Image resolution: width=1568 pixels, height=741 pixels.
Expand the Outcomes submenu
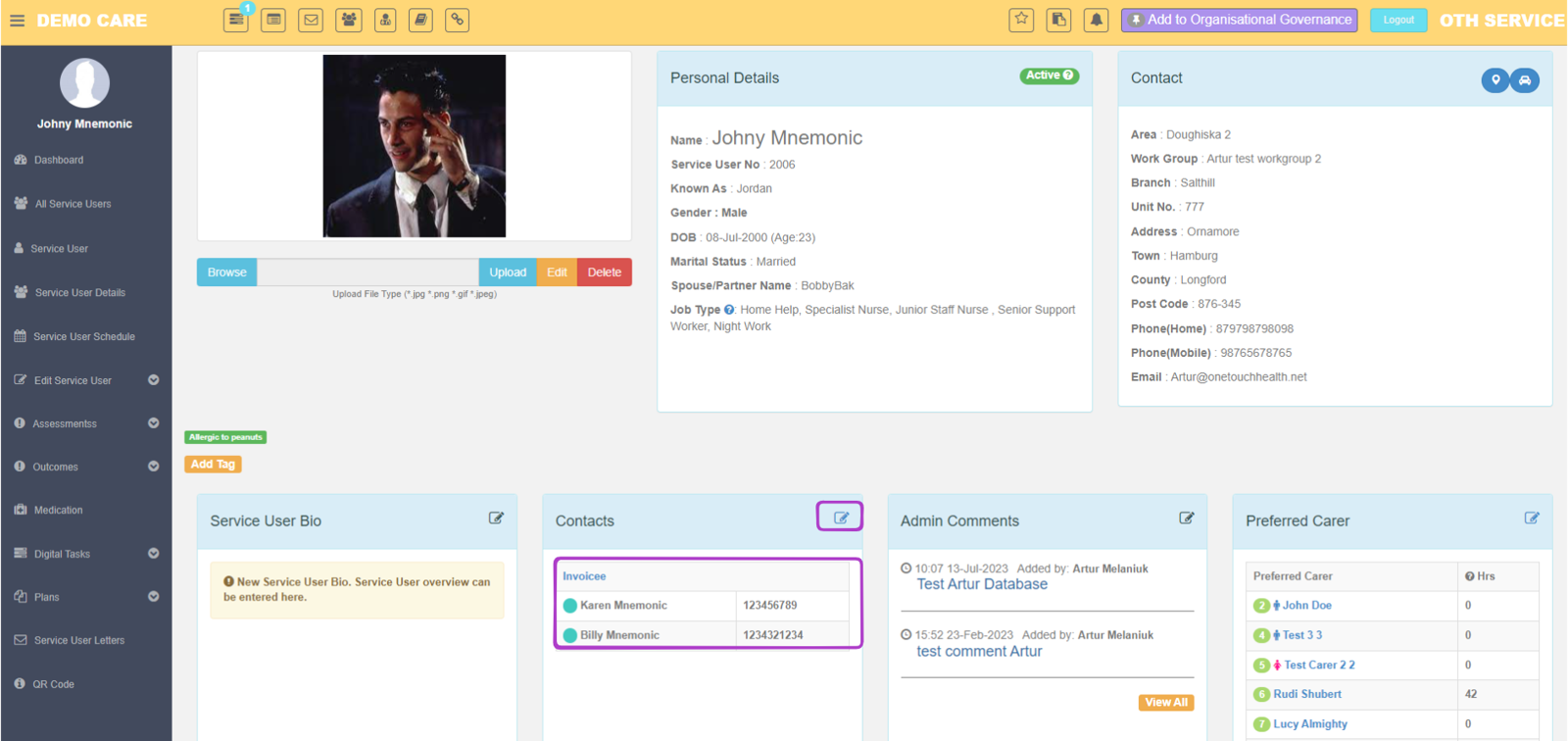coord(154,467)
